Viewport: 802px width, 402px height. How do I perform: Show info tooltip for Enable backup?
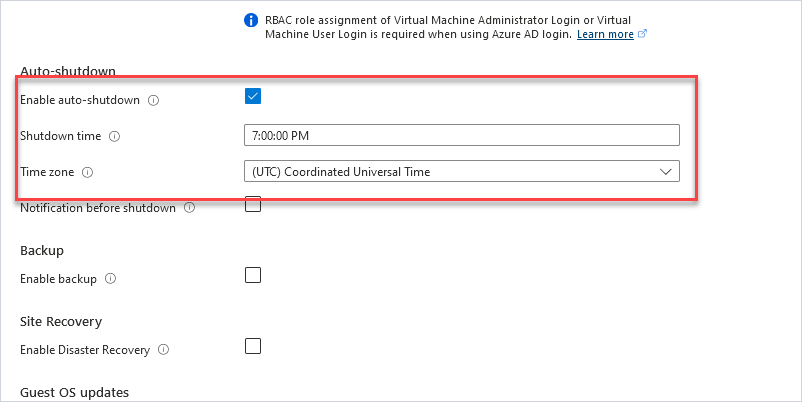(x=110, y=279)
